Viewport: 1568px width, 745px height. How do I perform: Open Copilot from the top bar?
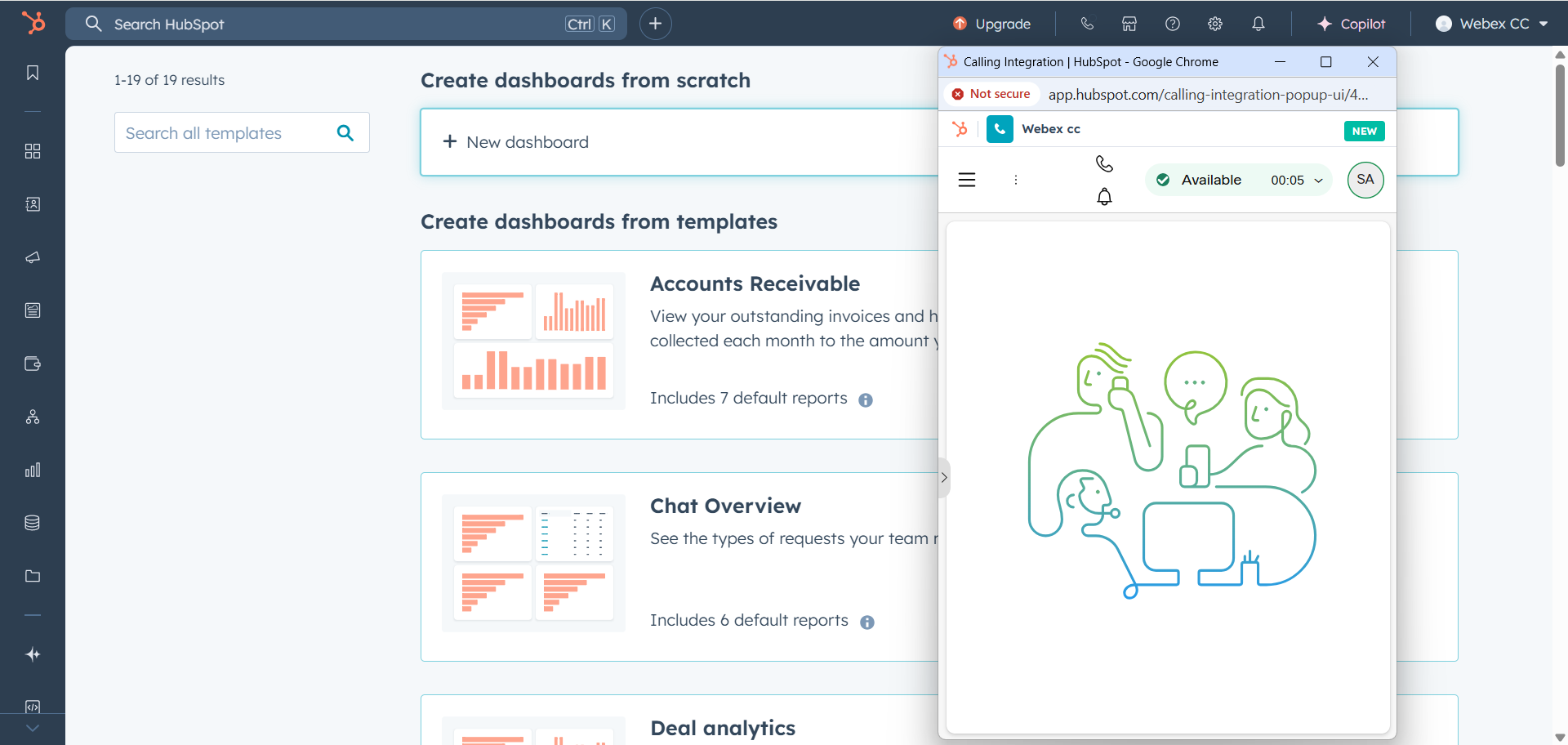pos(1351,24)
